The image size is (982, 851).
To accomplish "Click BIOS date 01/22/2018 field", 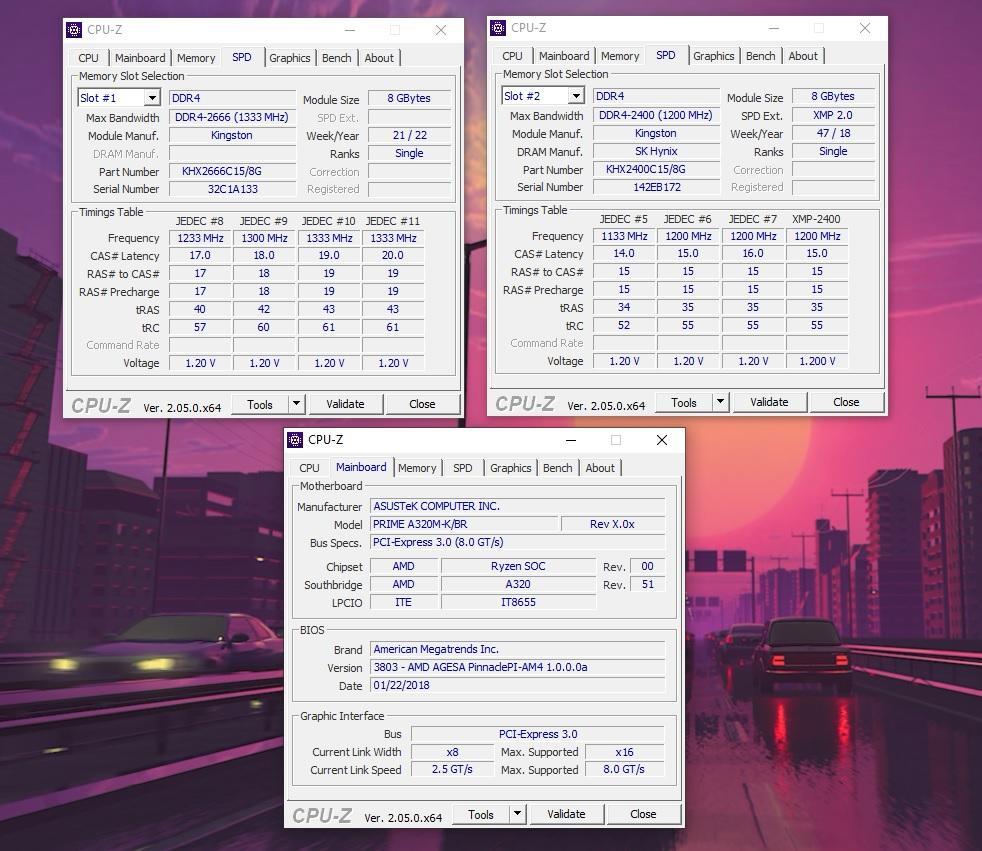I will pyautogui.click(x=517, y=685).
